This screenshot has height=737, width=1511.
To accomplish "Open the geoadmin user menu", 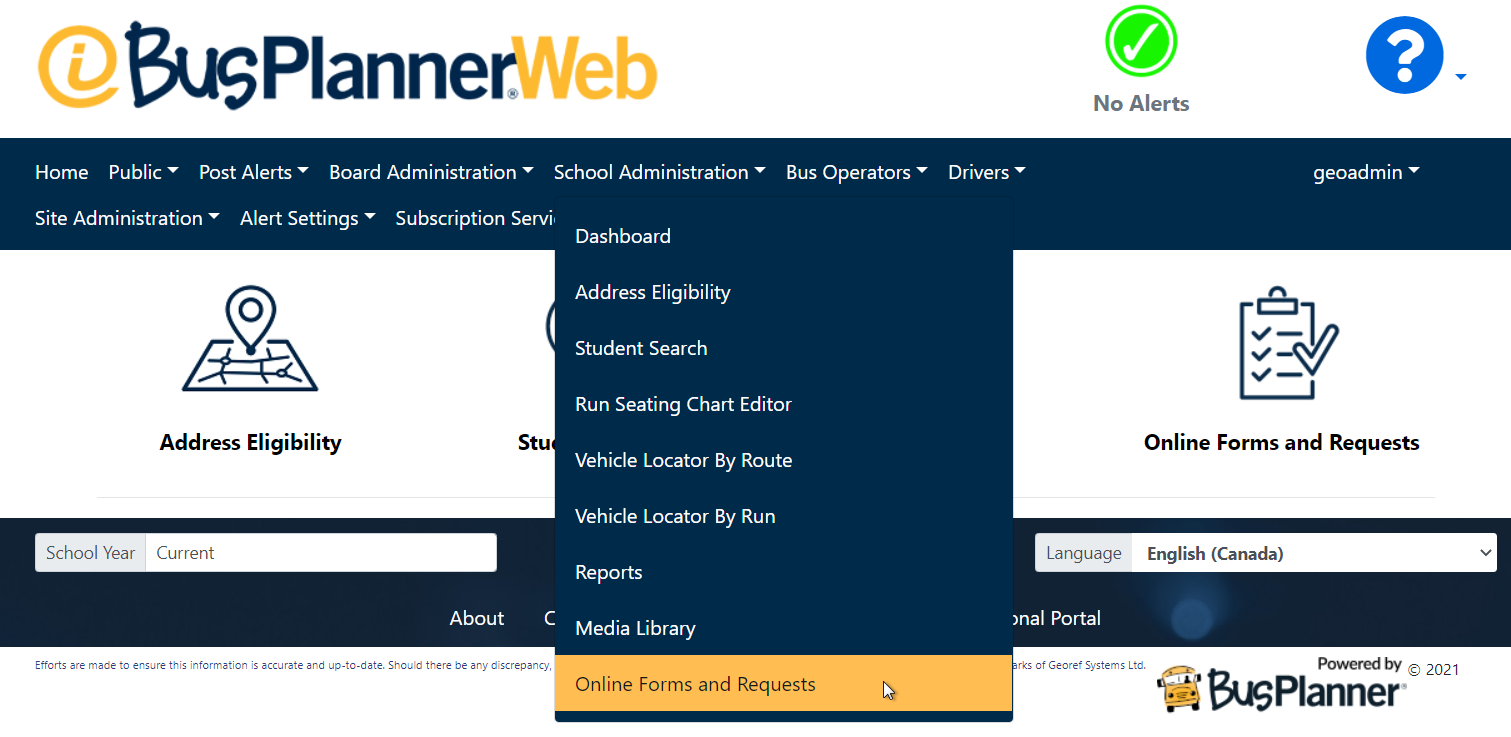I will click(1366, 172).
